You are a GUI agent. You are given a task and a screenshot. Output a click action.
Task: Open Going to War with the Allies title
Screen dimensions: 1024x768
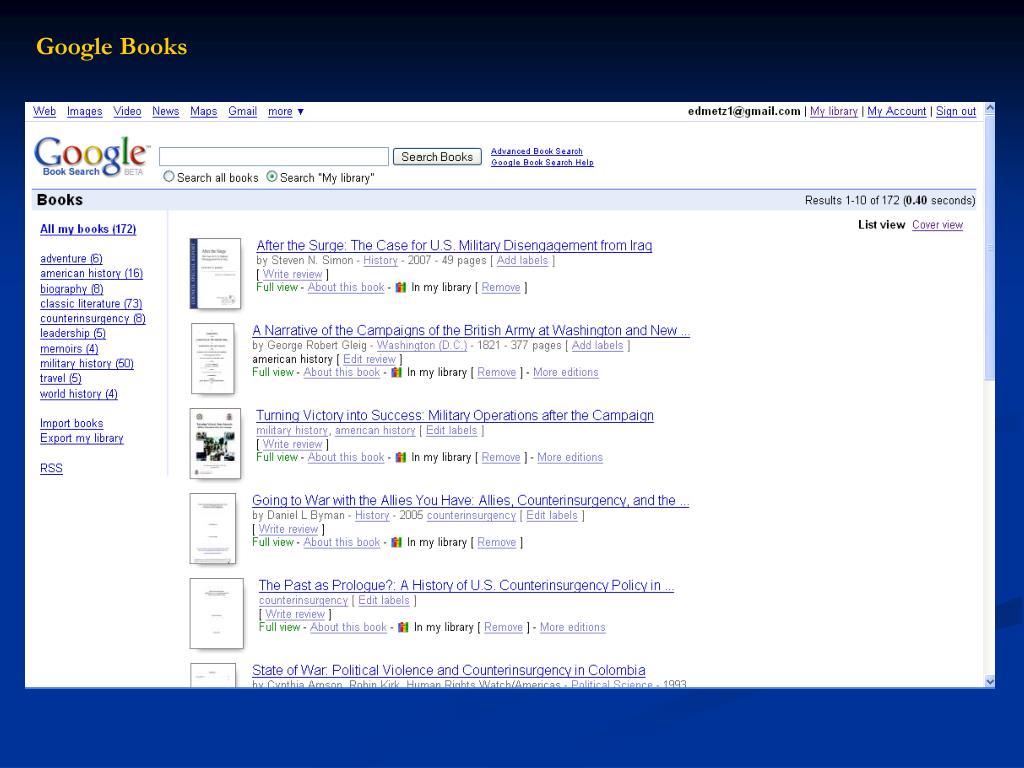point(470,500)
